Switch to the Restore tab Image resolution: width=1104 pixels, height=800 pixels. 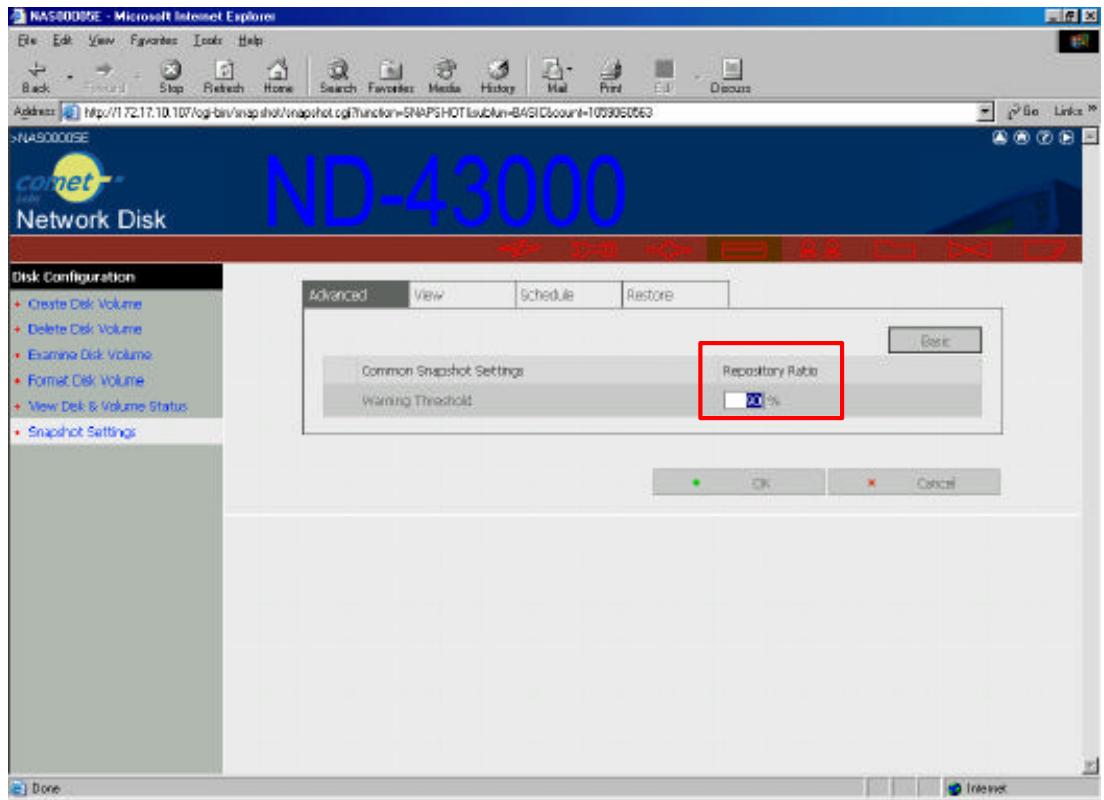[675, 295]
